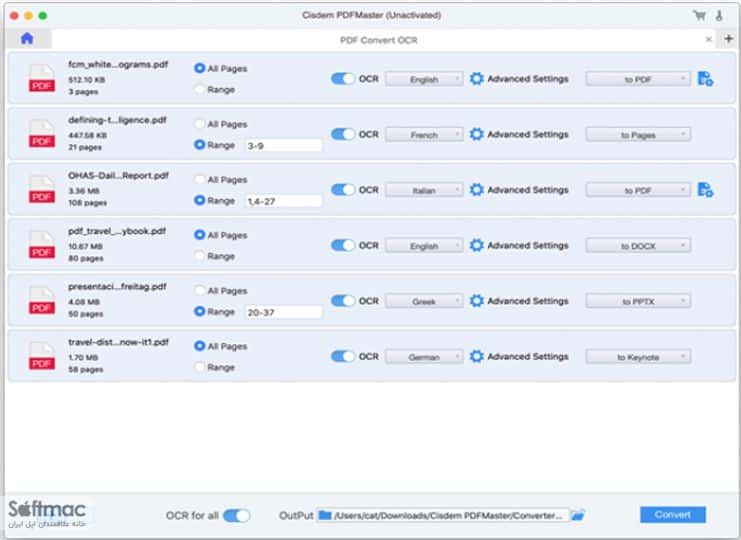Open 'to Keynote' output format dropdown
741x540 pixels.
[638, 357]
